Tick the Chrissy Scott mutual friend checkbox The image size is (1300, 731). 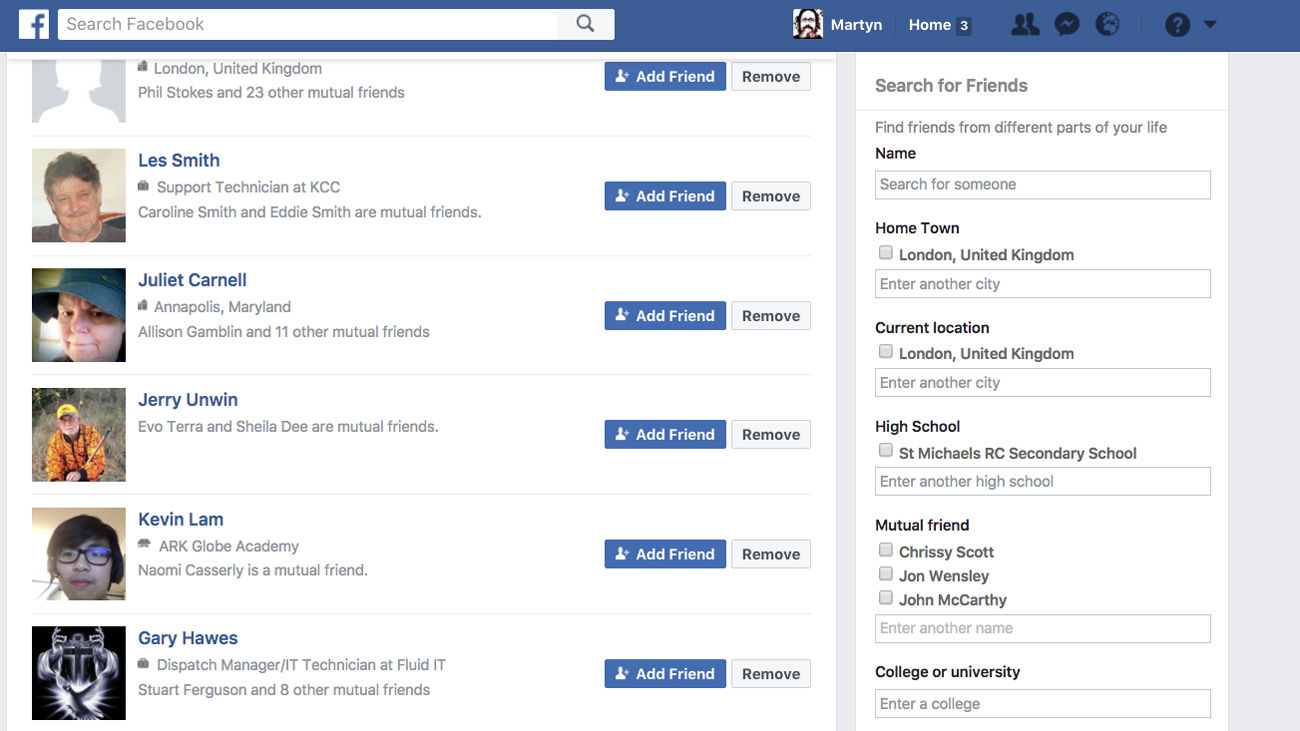click(885, 550)
